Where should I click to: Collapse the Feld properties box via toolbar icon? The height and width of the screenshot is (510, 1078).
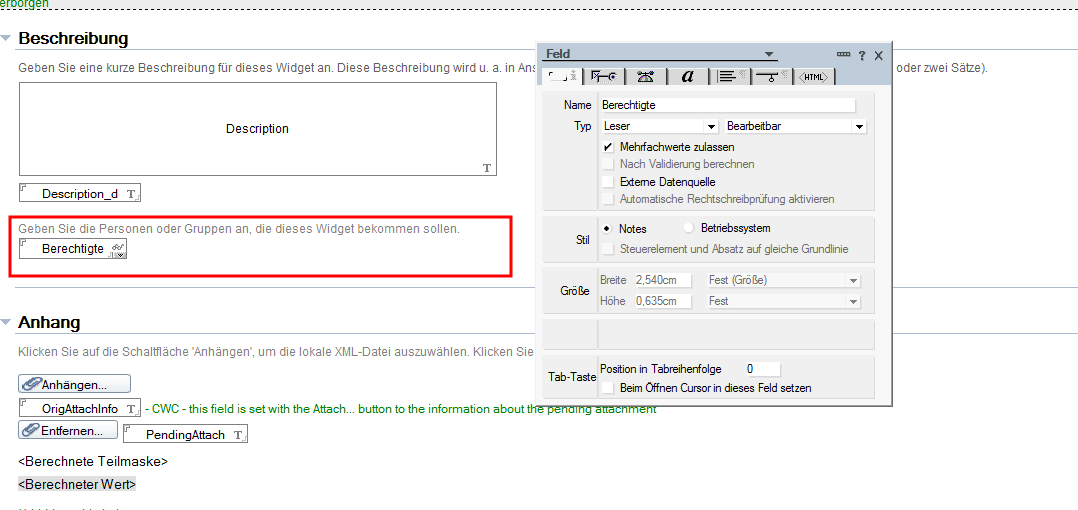[x=843, y=55]
